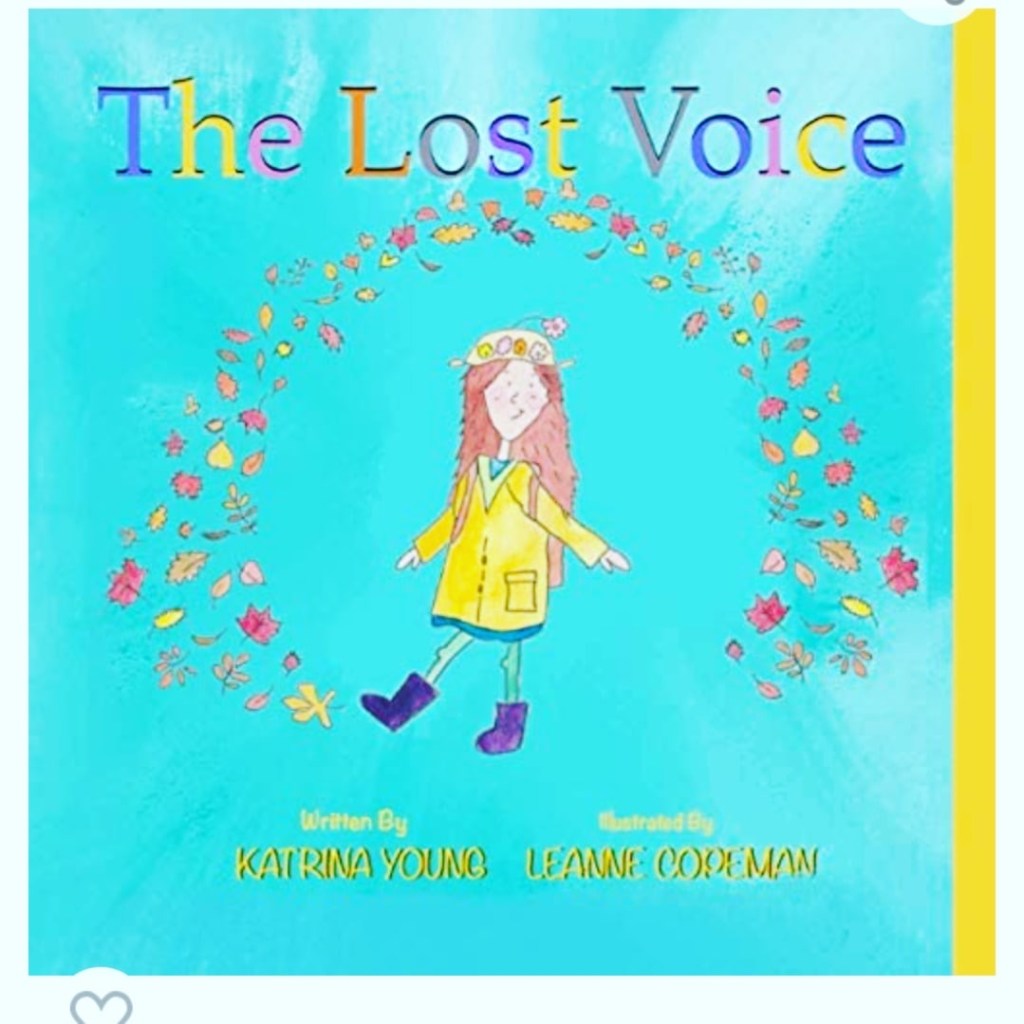
Task: Click the yellow leaf beside the raised boot
Action: point(310,705)
